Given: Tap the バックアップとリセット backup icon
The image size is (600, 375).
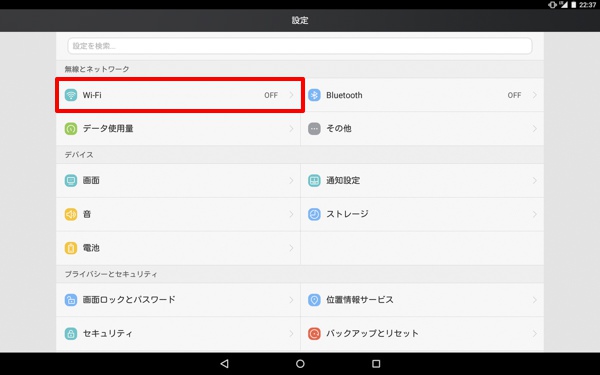Looking at the screenshot, I should tap(314, 333).
